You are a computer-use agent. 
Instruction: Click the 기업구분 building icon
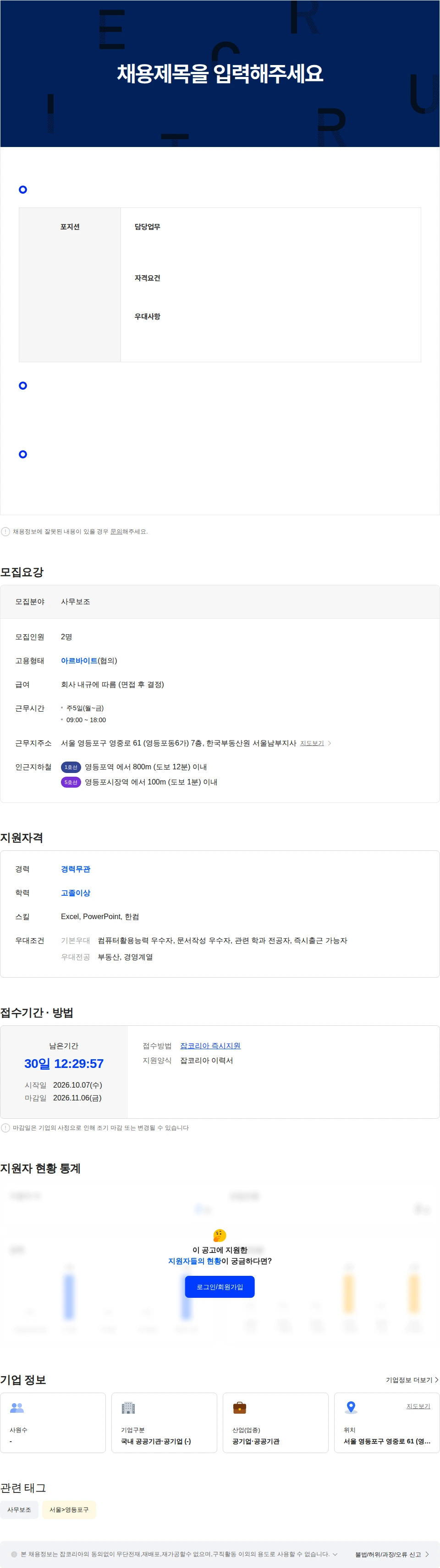click(128, 1408)
